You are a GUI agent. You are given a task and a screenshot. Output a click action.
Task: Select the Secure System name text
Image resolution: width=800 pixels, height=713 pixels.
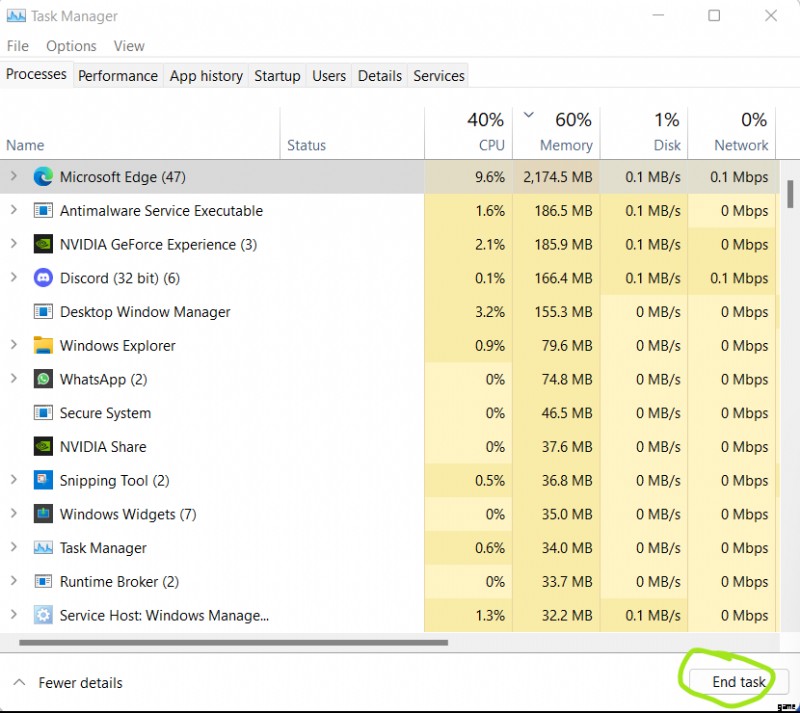click(x=105, y=412)
